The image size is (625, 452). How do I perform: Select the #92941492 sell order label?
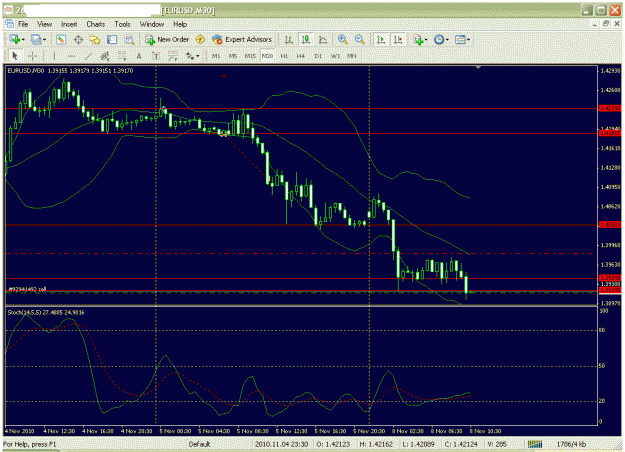[27, 289]
